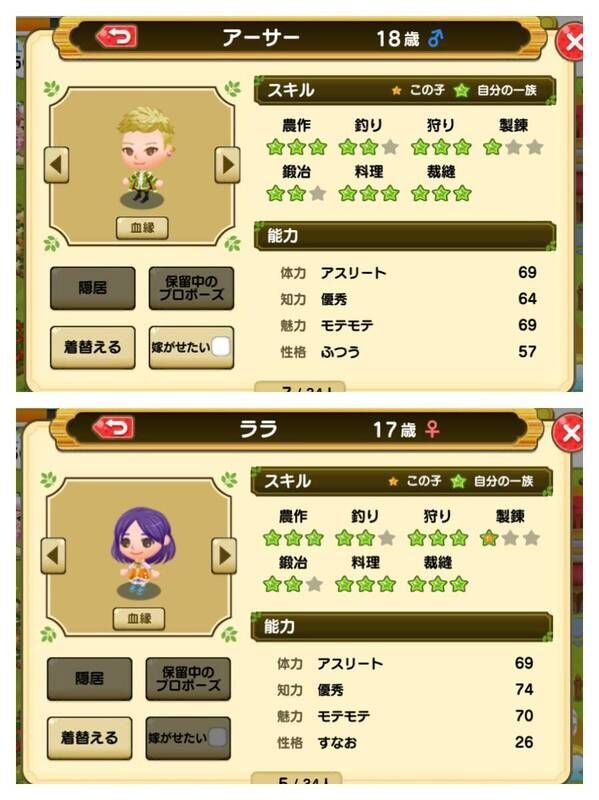Show next character with right arrow on ララ

point(224,556)
